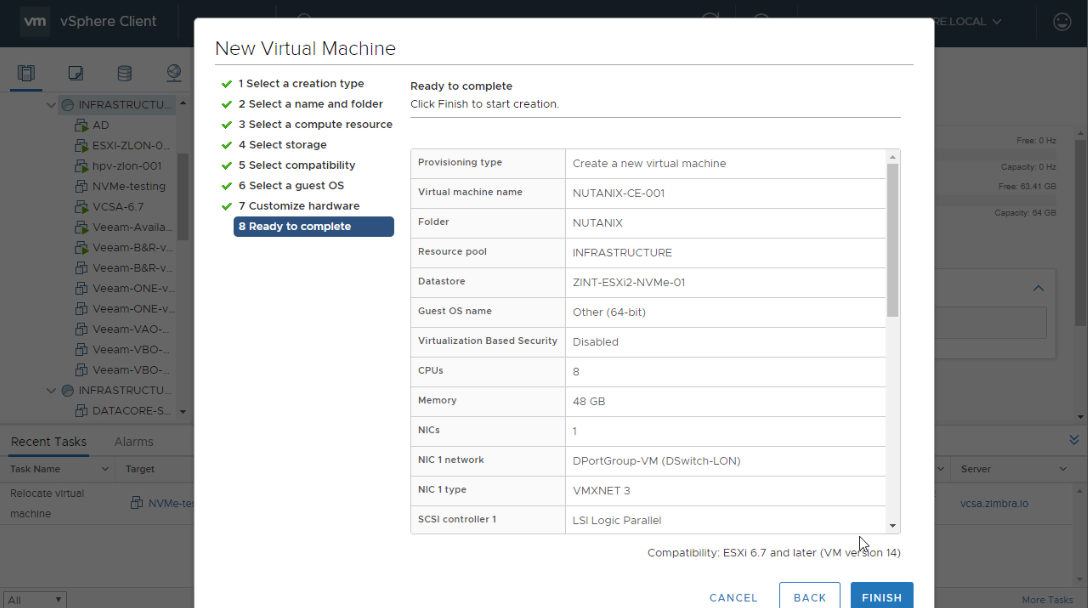The image size is (1088, 608).
Task: Click the LSI Logic Parallel controller value
Action: point(616,521)
